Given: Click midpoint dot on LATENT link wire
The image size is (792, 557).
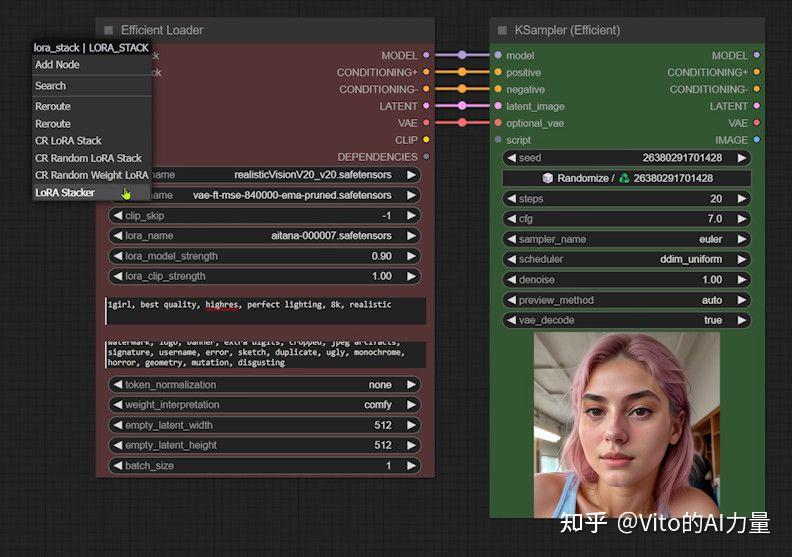Looking at the screenshot, I should pyautogui.click(x=462, y=106).
